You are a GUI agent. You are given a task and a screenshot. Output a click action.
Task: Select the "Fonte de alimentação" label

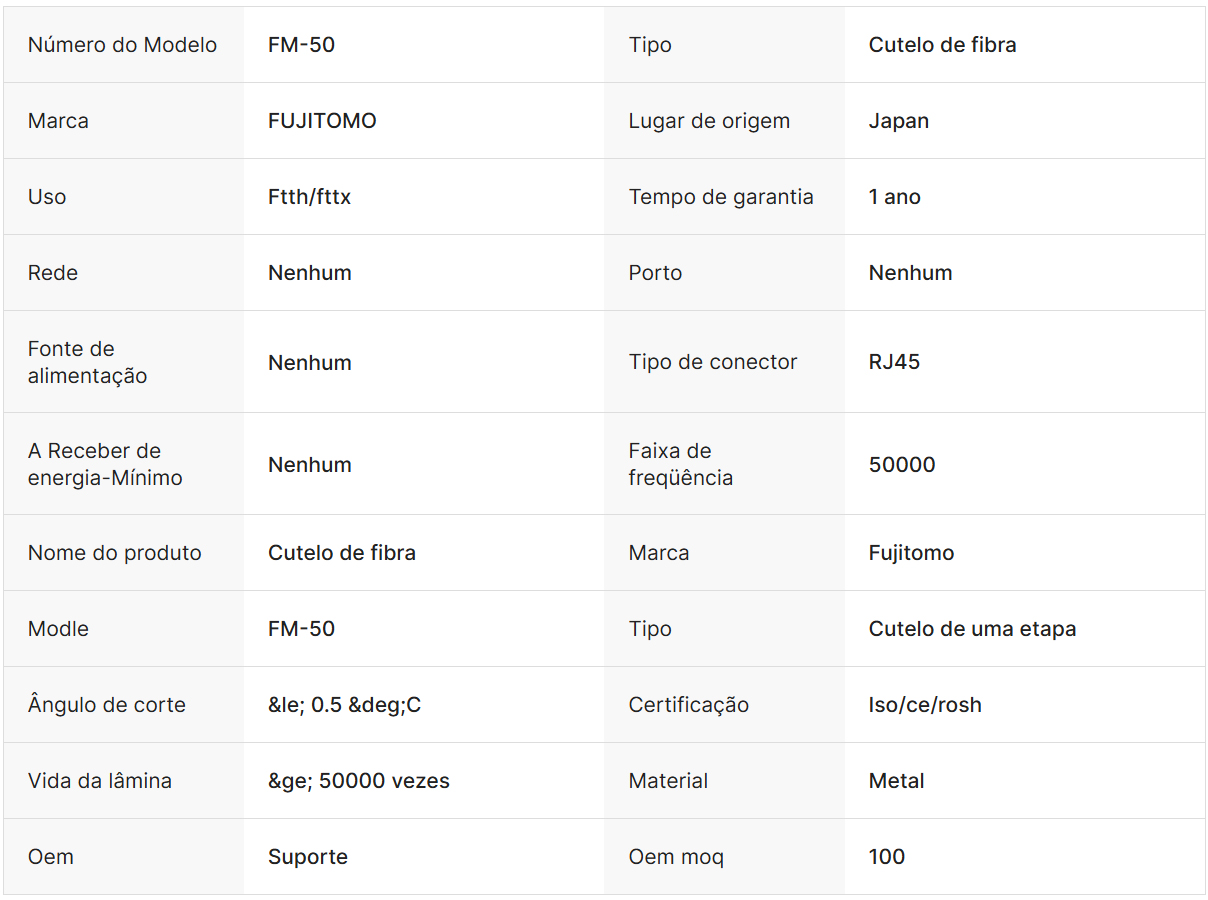(87, 362)
